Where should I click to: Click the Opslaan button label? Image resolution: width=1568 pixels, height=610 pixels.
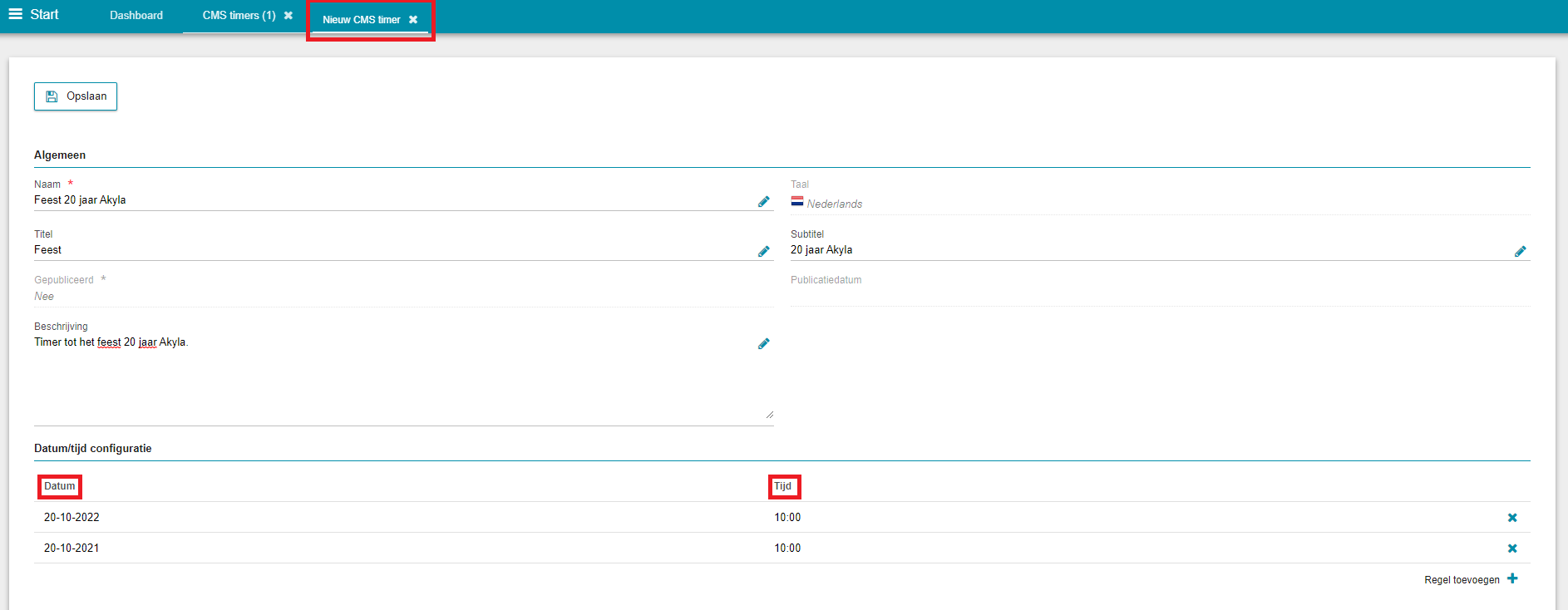pyautogui.click(x=86, y=96)
